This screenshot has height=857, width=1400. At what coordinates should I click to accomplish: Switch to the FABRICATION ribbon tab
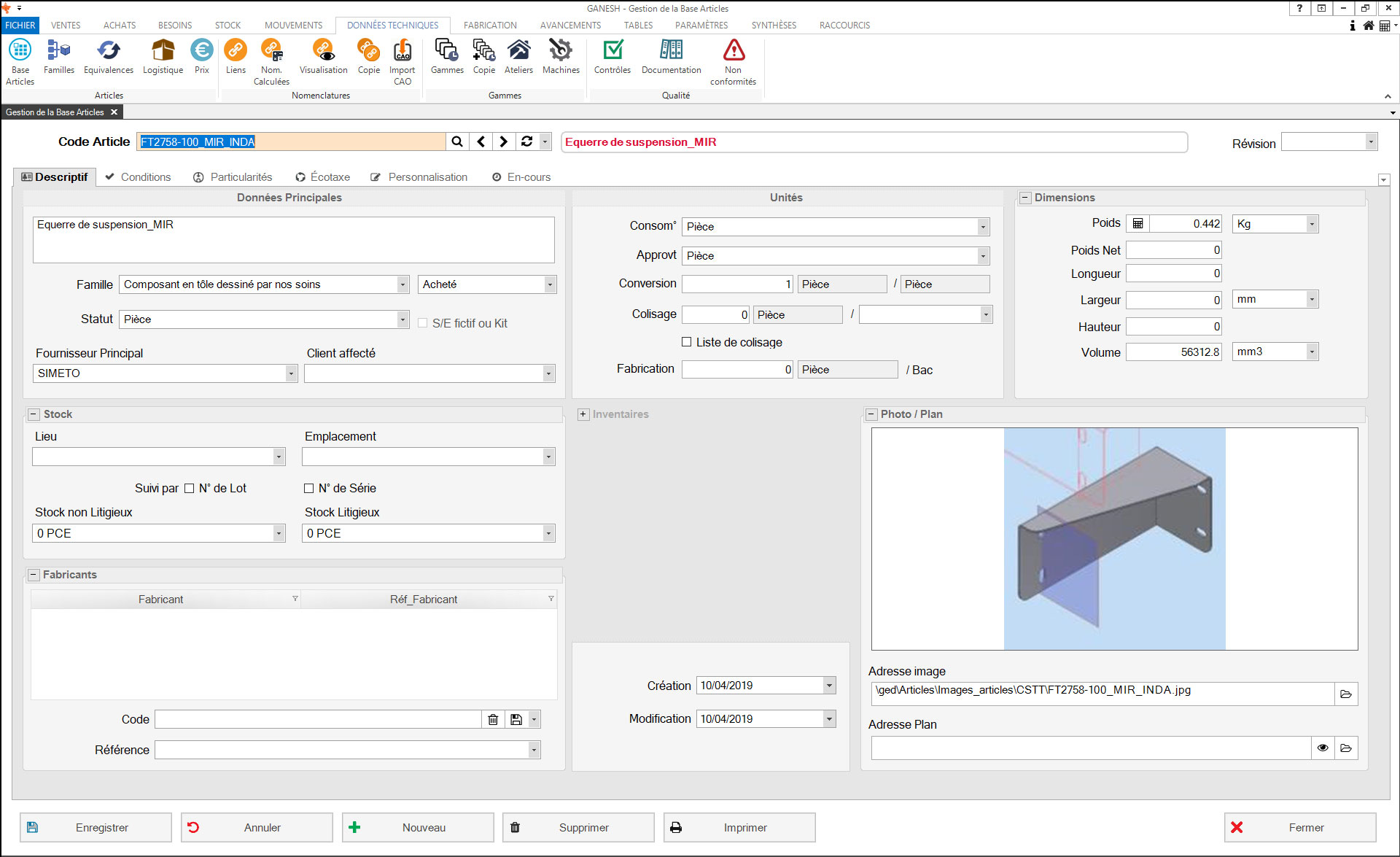coord(489,25)
